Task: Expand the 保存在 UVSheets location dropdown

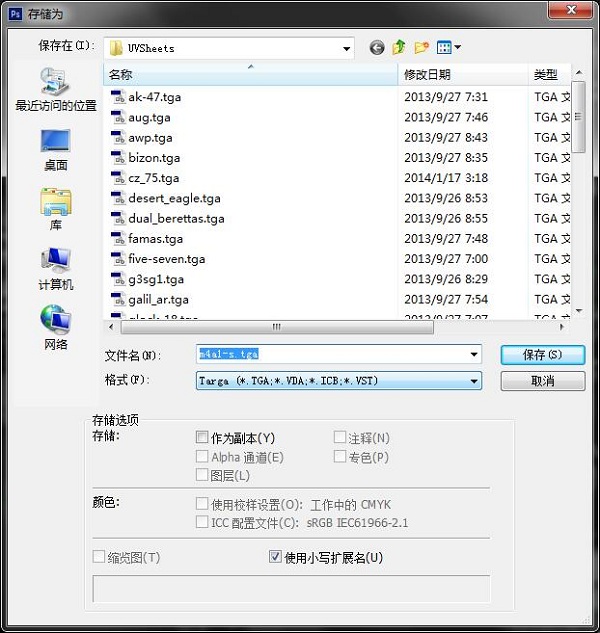Action: (346, 48)
